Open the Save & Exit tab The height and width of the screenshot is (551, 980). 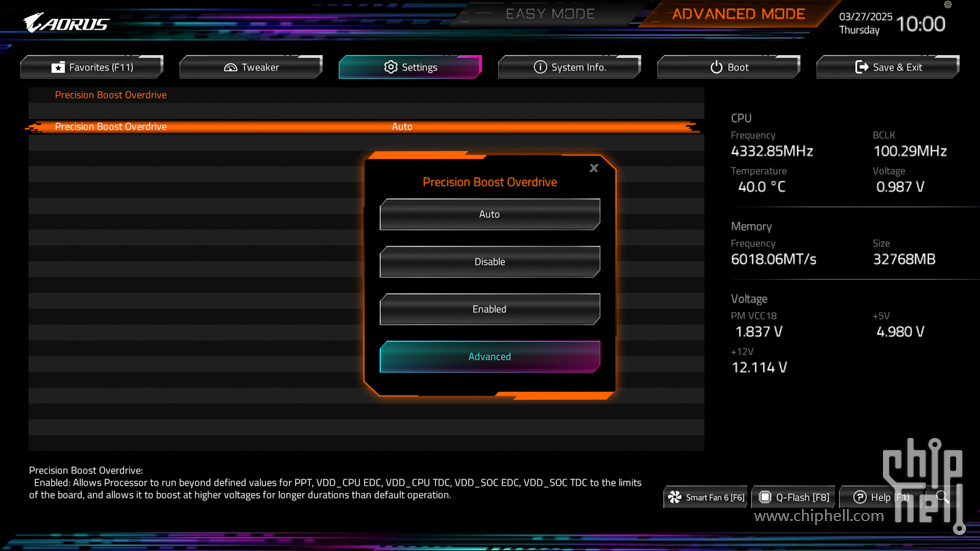[x=888, y=67]
